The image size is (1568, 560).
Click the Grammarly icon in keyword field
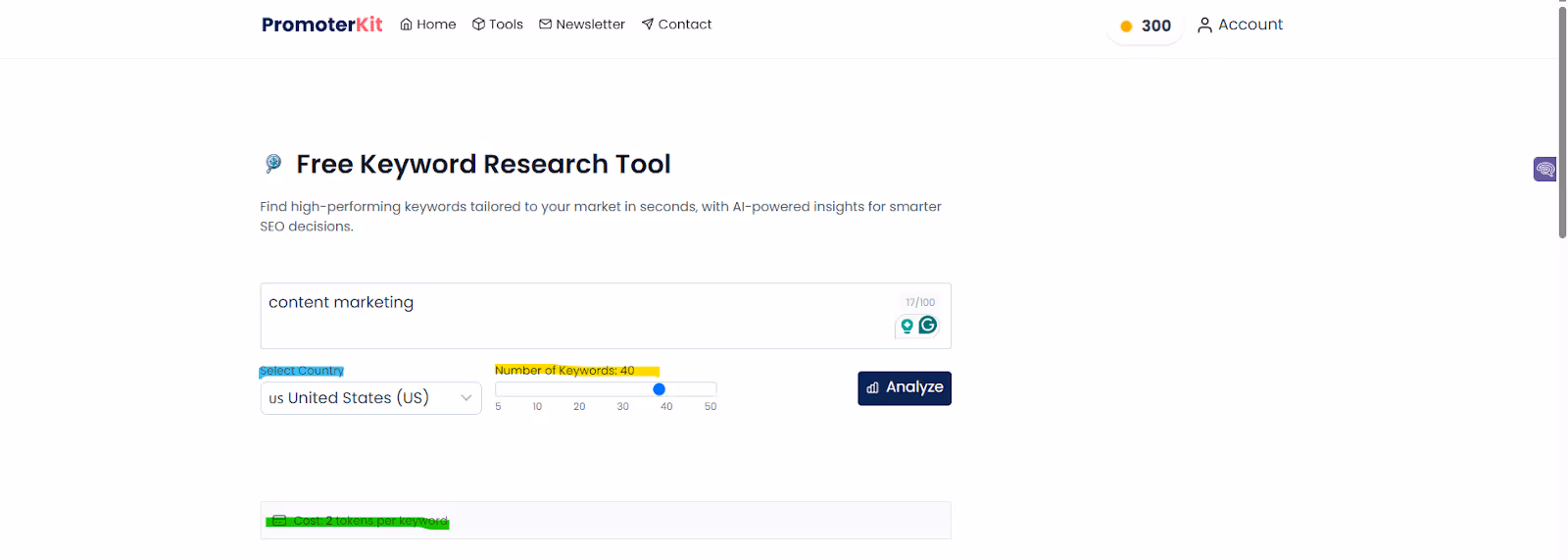coord(927,325)
